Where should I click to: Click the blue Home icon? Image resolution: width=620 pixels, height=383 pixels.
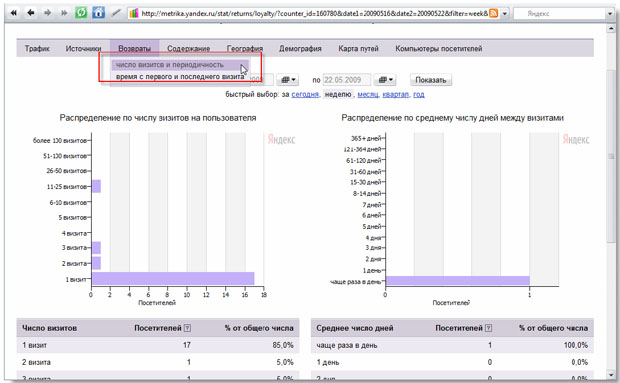point(98,13)
